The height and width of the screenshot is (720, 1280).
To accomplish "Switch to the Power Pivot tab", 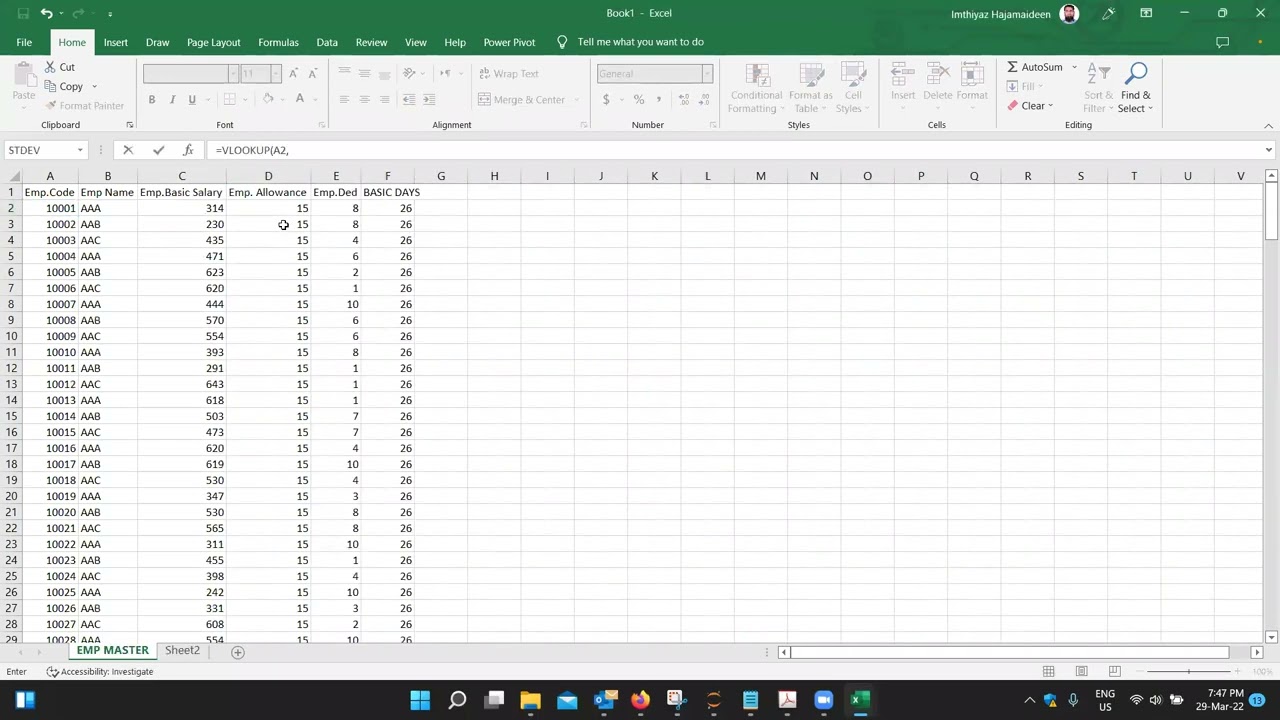I will (509, 42).
